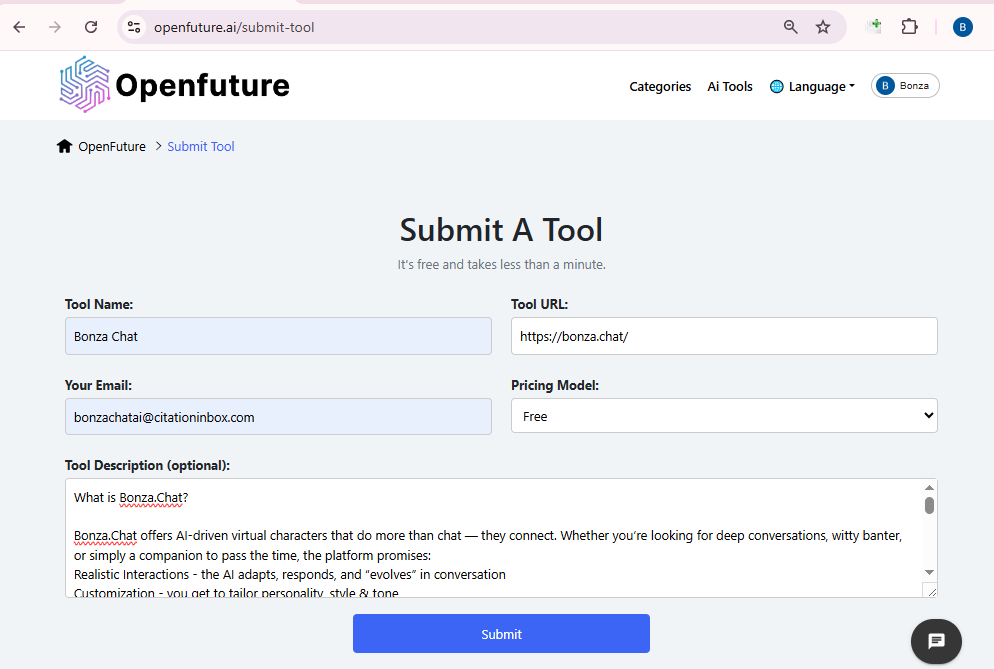
Task: Open the floating chat widget icon
Action: [936, 641]
